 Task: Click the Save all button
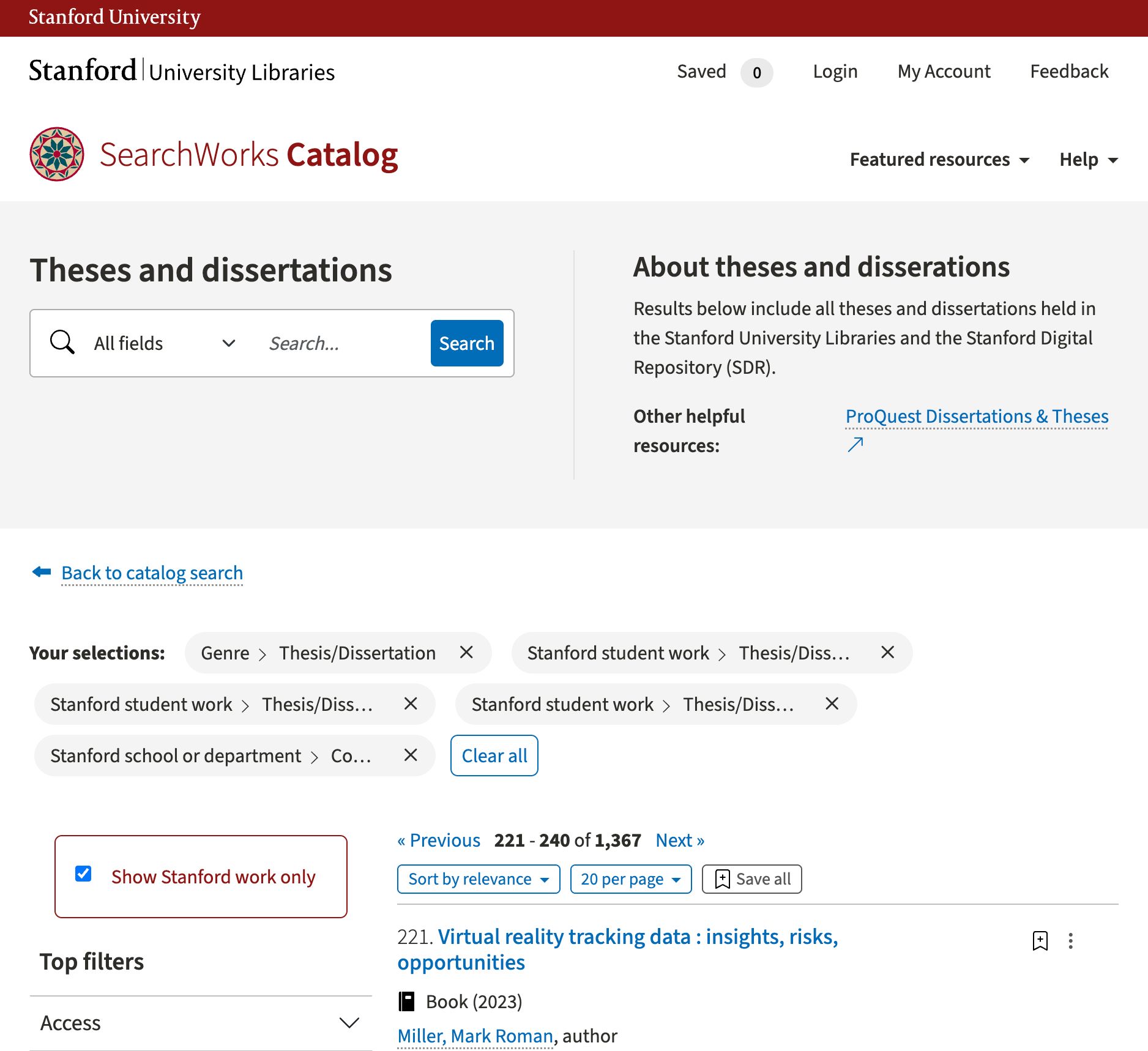tap(751, 879)
